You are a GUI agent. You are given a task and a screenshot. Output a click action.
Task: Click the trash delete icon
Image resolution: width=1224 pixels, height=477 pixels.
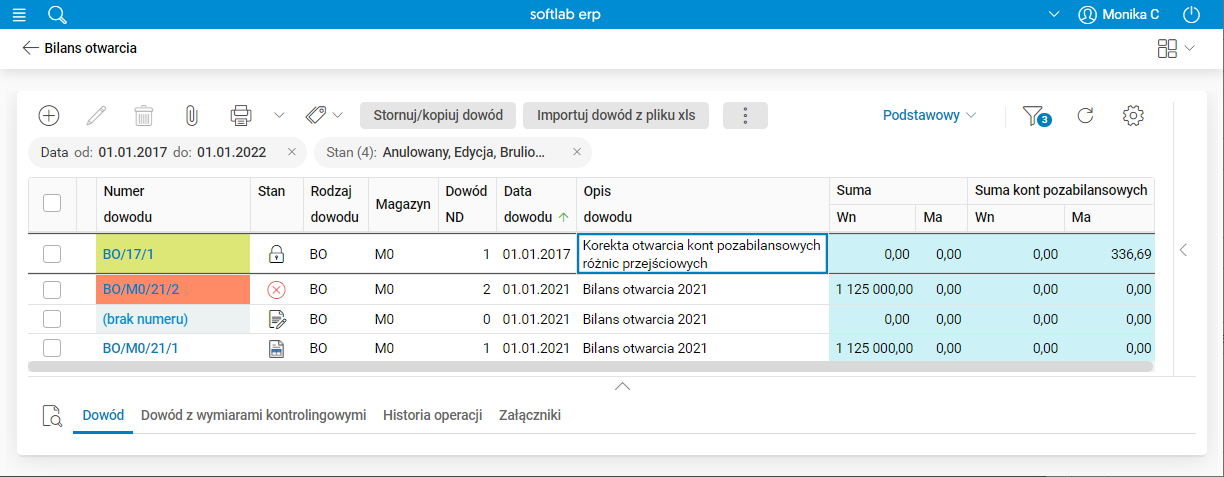[144, 115]
